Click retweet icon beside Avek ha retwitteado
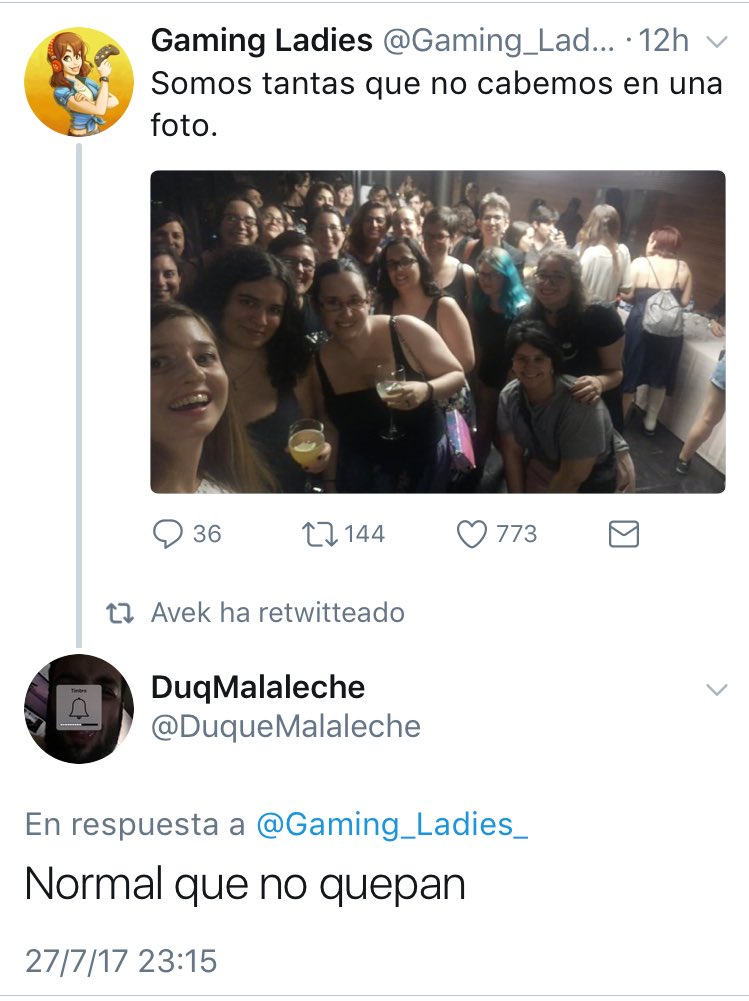The width and height of the screenshot is (749, 1001). point(119,613)
